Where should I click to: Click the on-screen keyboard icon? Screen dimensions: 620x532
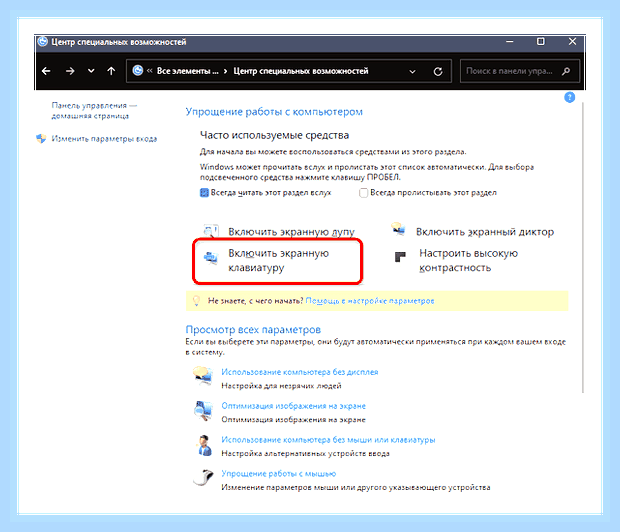coord(211,258)
